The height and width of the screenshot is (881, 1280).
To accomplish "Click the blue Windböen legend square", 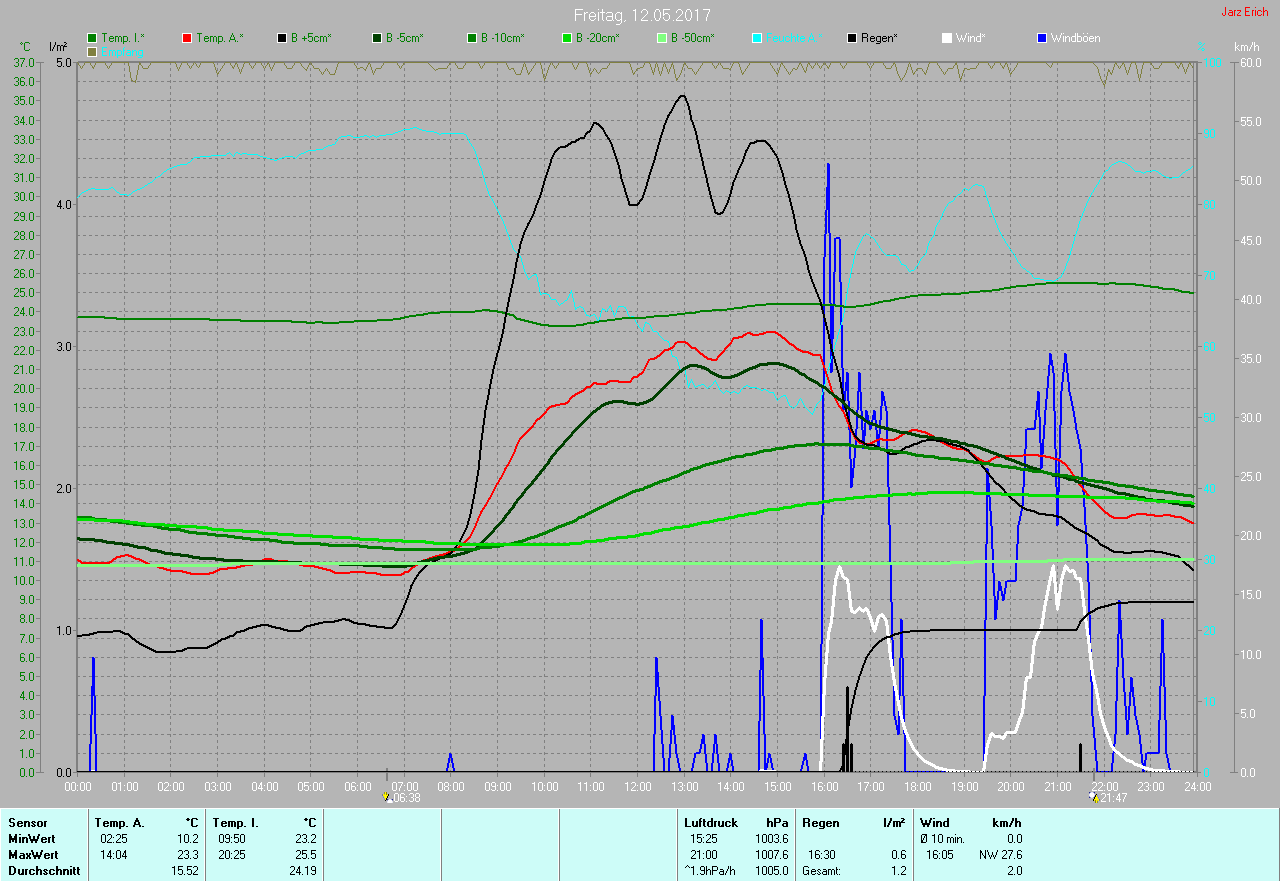I will [1042, 38].
